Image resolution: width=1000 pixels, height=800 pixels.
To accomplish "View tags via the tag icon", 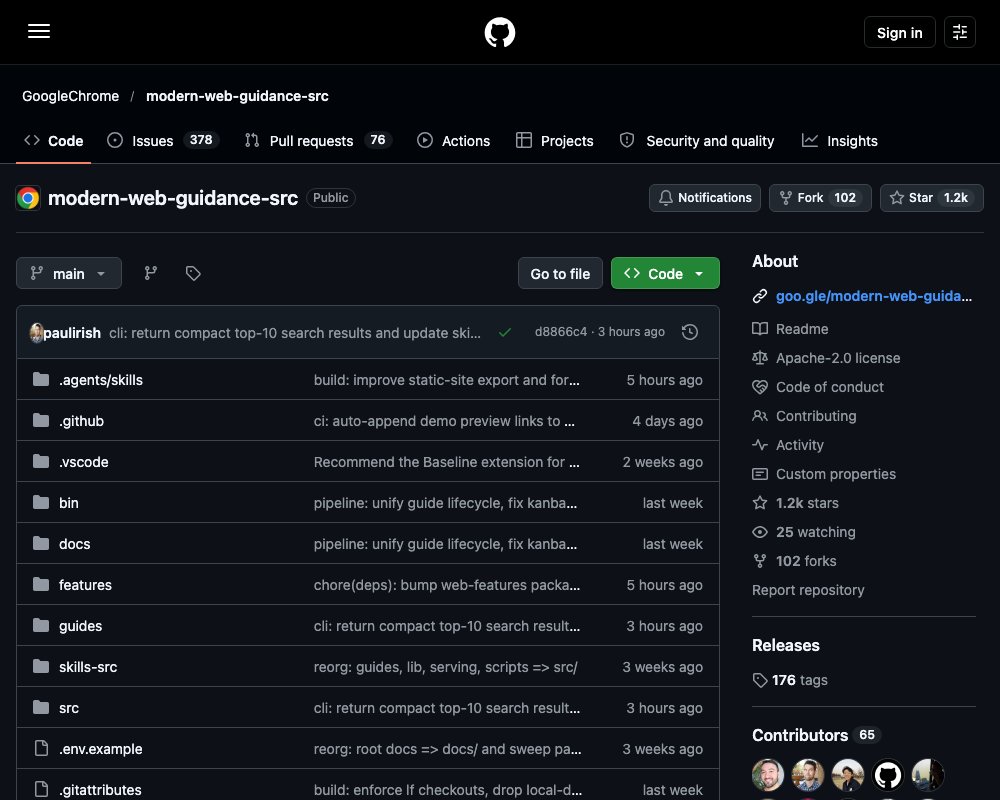I will [193, 273].
